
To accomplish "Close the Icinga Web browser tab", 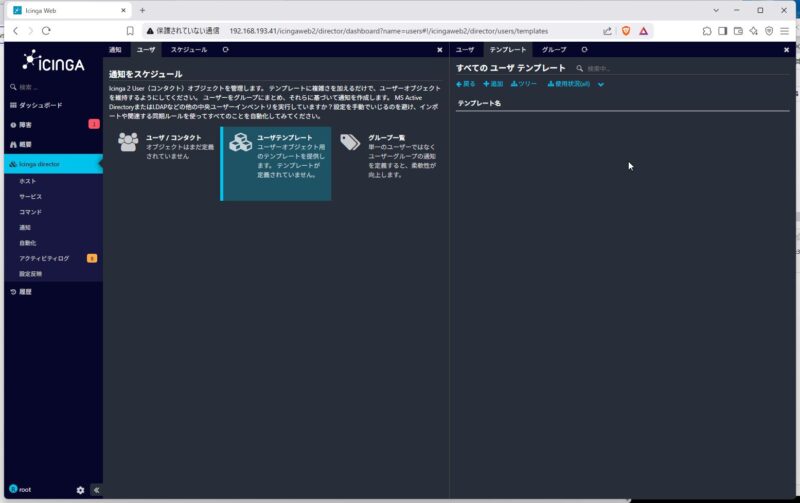I will click(123, 10).
